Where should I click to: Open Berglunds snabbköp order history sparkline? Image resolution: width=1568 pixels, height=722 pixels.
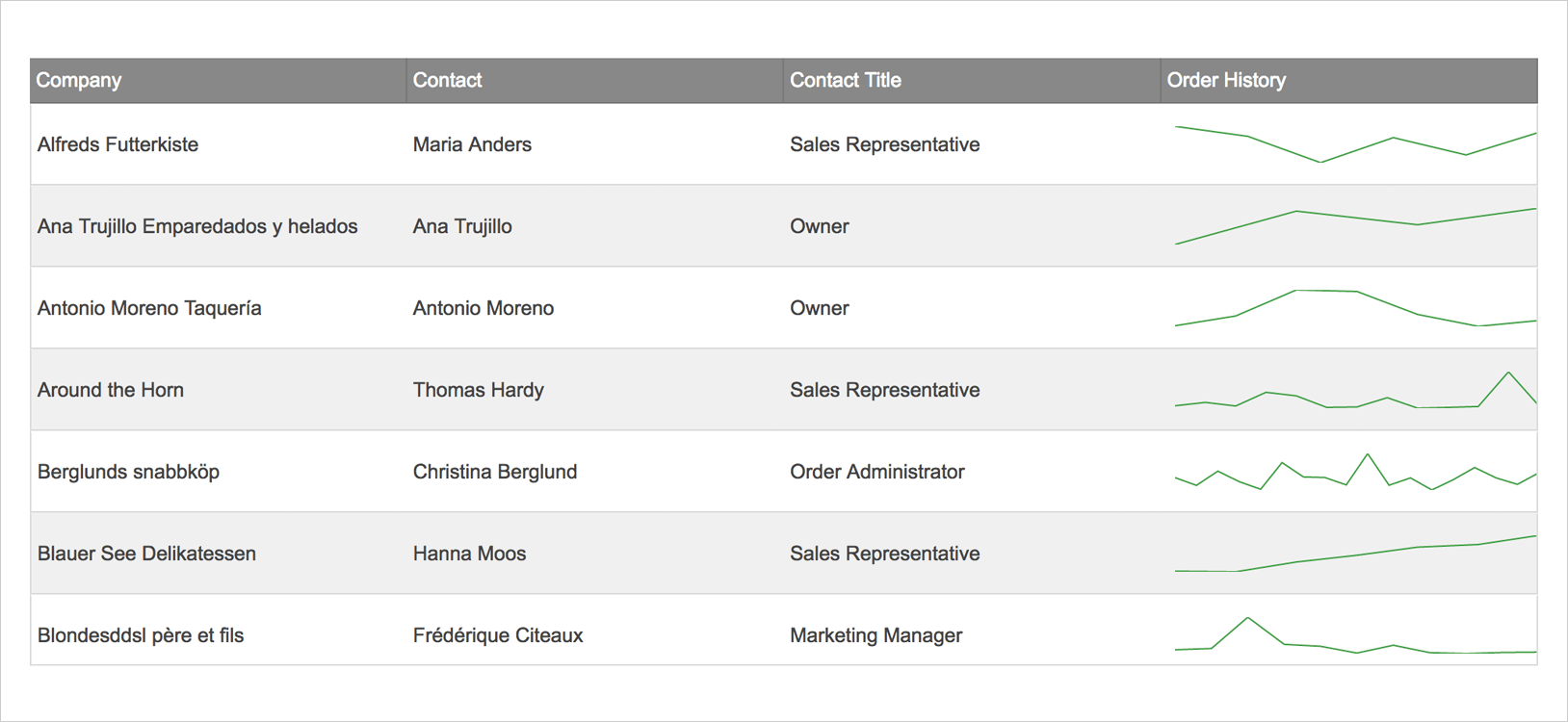point(1355,472)
